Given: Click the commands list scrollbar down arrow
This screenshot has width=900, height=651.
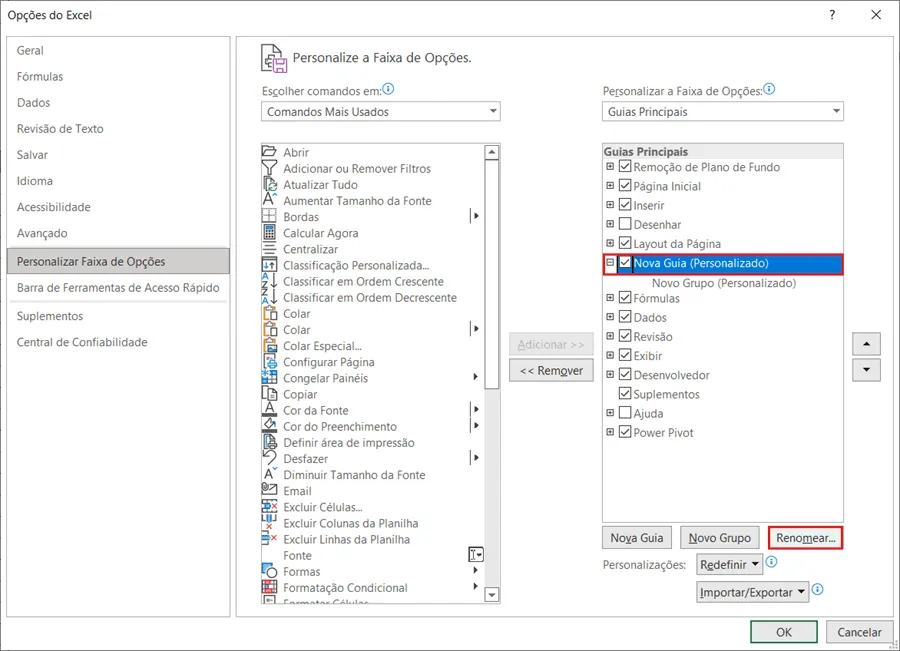Looking at the screenshot, I should coord(491,595).
